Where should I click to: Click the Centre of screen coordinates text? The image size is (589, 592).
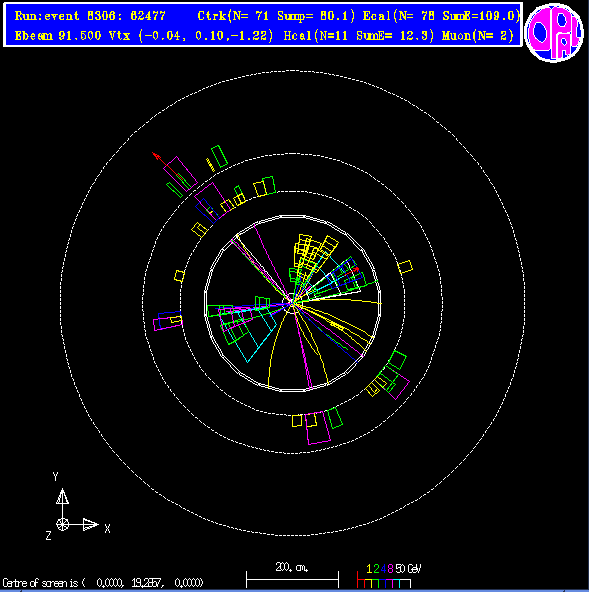103,583
